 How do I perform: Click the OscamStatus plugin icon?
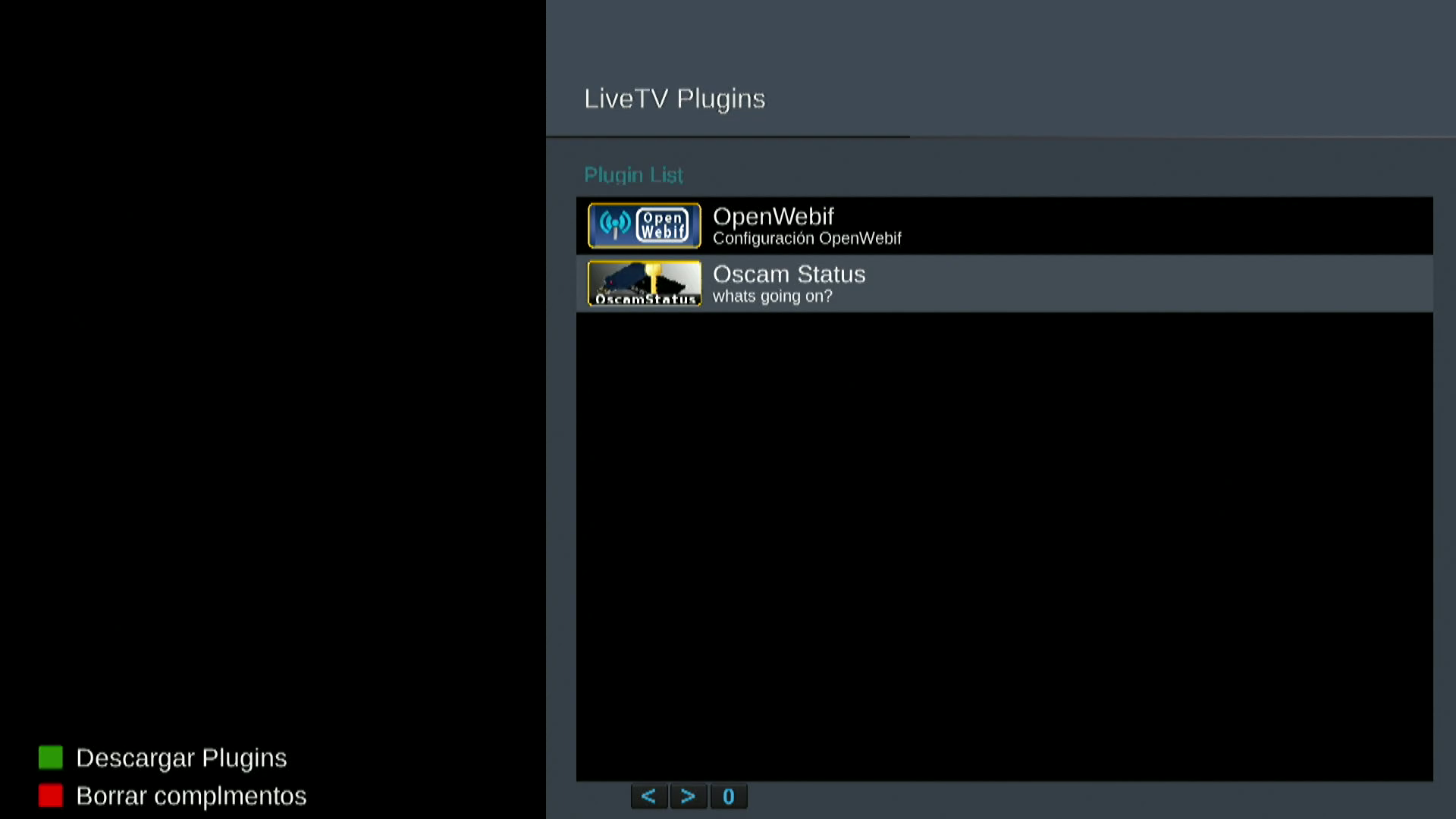(x=644, y=283)
